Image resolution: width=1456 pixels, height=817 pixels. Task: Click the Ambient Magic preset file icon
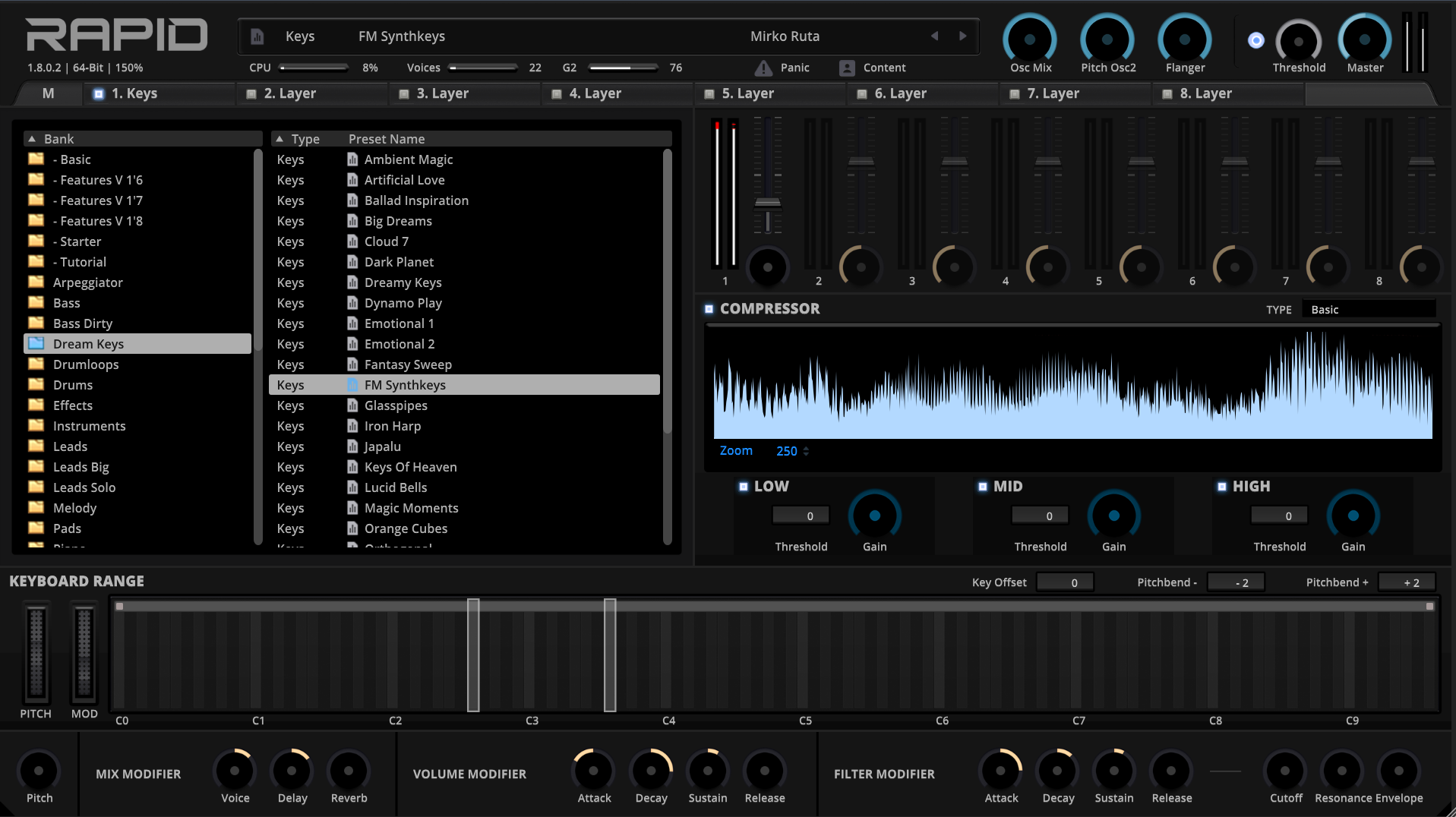click(x=352, y=159)
